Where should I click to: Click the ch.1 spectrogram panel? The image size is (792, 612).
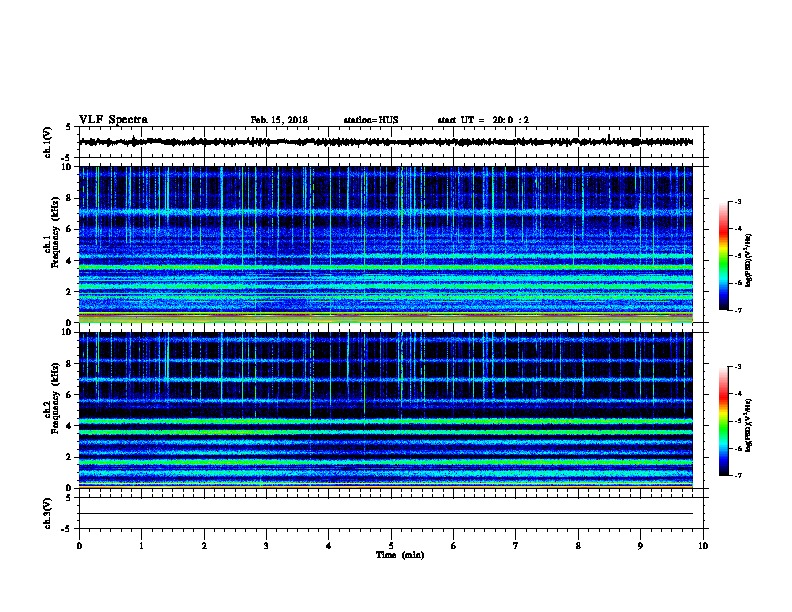(386, 244)
